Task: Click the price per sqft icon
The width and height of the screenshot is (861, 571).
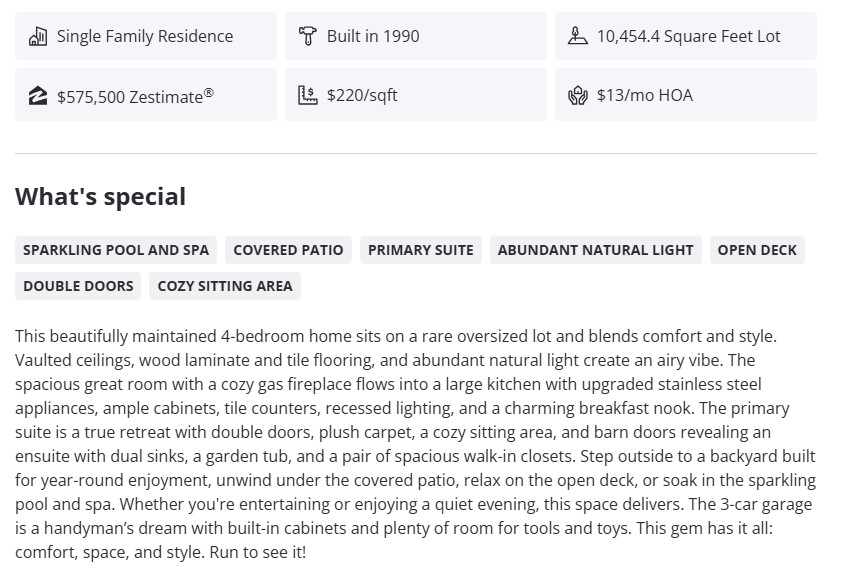Action: [308, 96]
